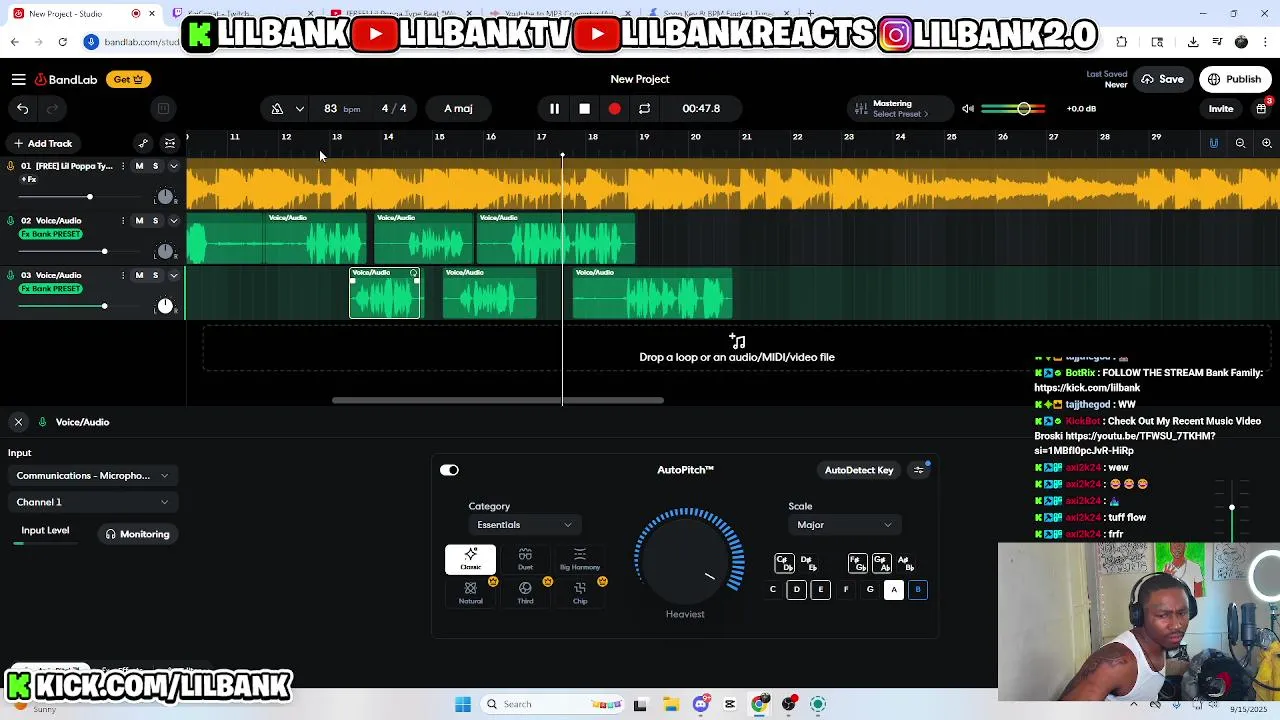
Task: Click the Get membership button
Action: 128,79
